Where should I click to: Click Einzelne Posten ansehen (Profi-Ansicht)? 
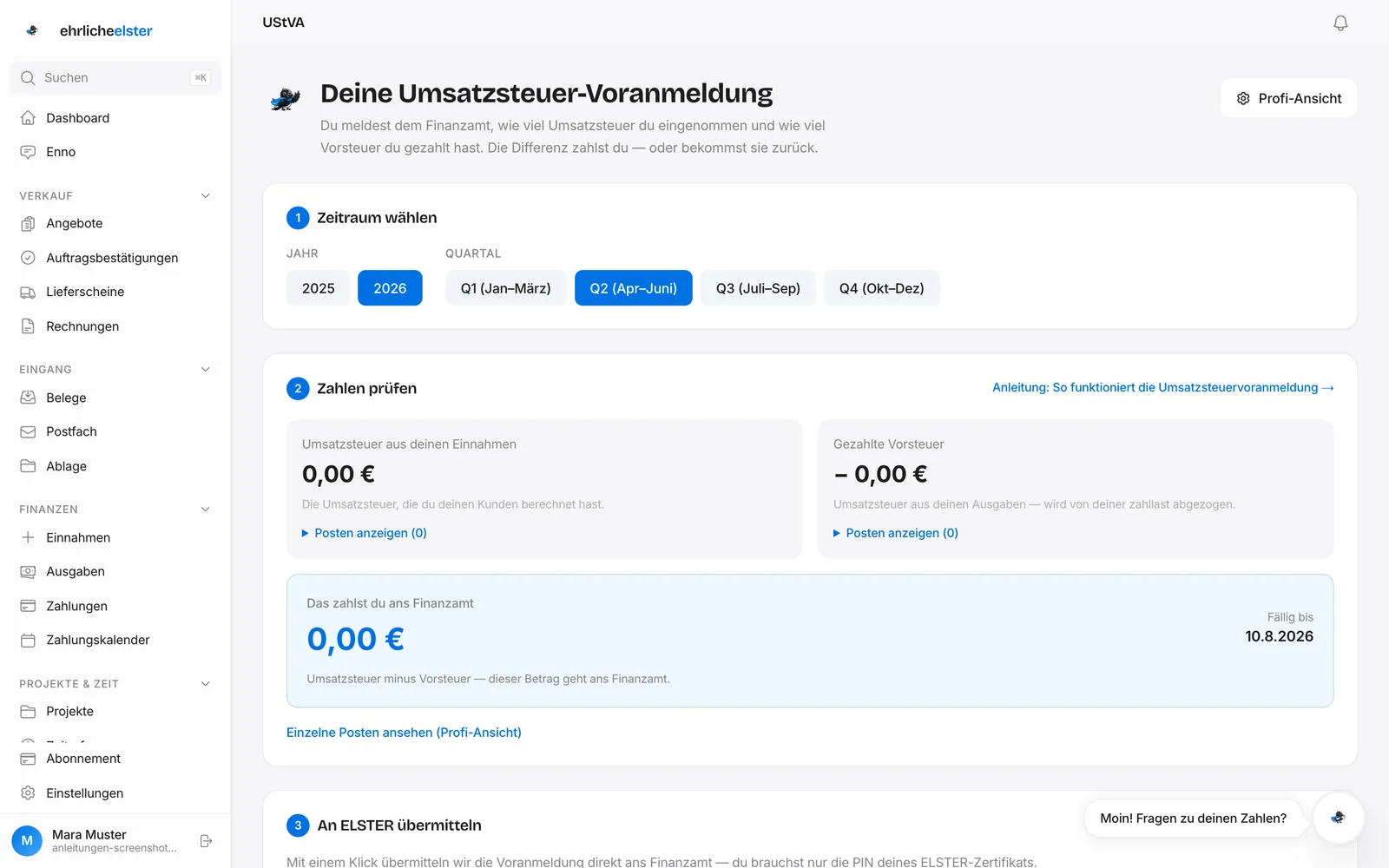(x=404, y=733)
